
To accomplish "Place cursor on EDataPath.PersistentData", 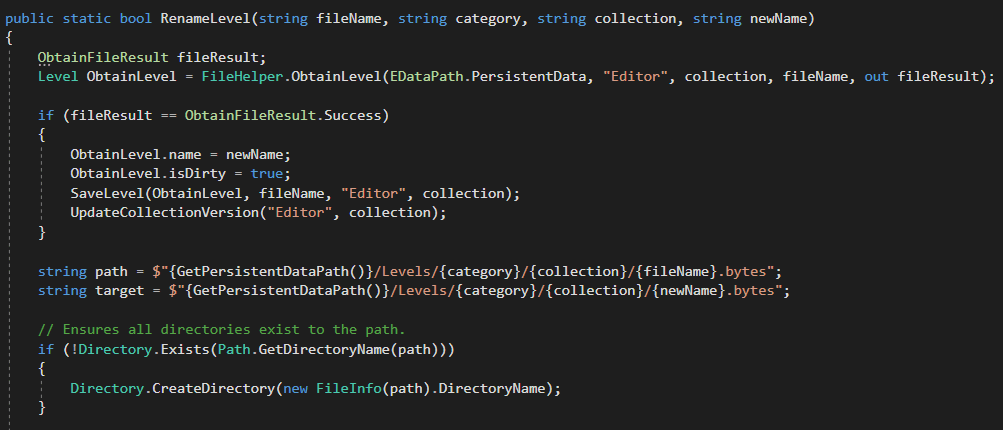I will 488,76.
